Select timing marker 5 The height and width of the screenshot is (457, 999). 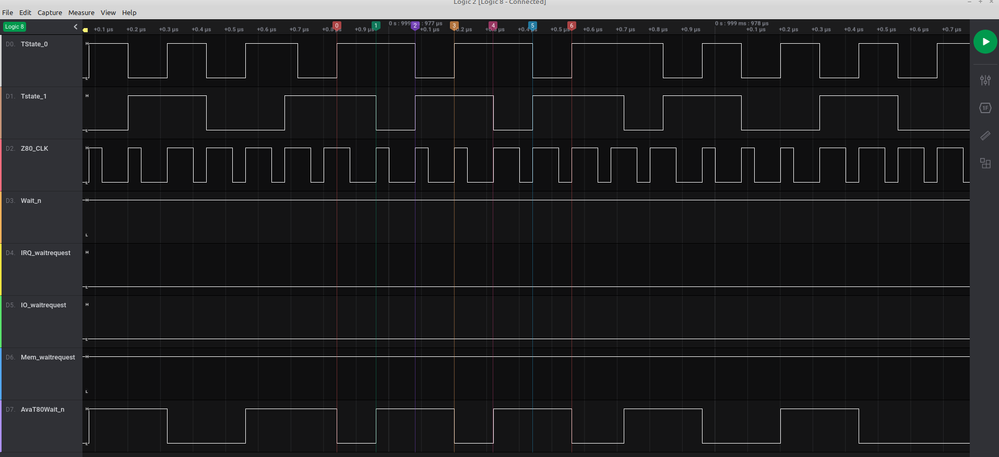[533, 25]
